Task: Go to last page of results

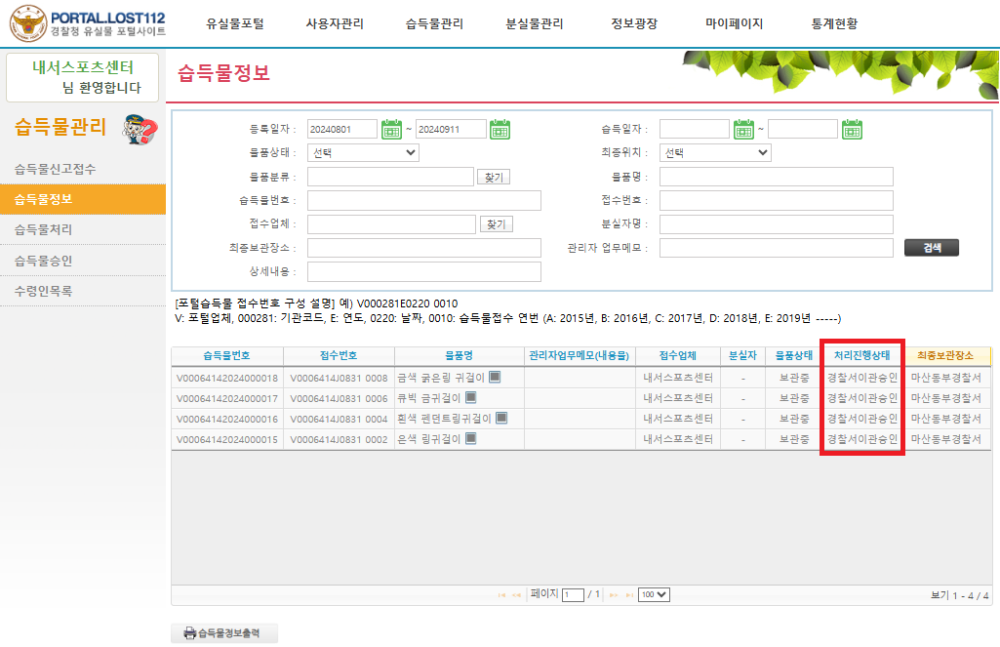Action: pos(629,595)
